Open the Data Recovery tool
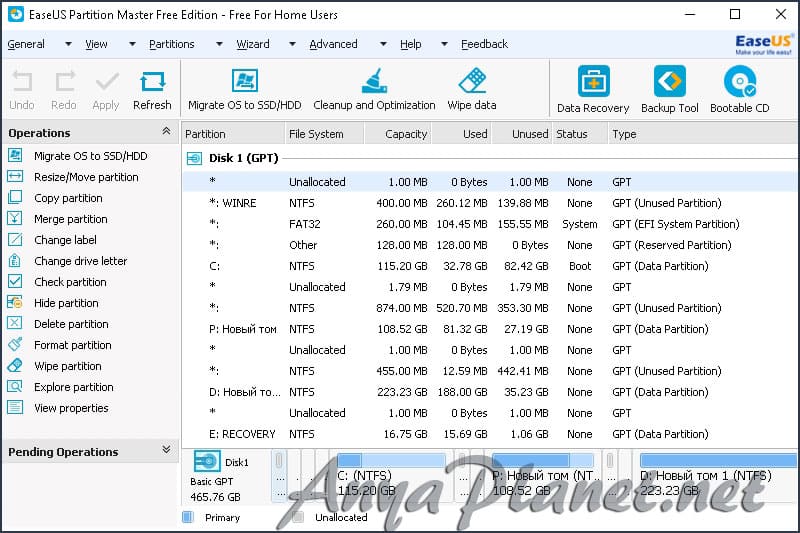Image resolution: width=800 pixels, height=533 pixels. click(x=593, y=90)
